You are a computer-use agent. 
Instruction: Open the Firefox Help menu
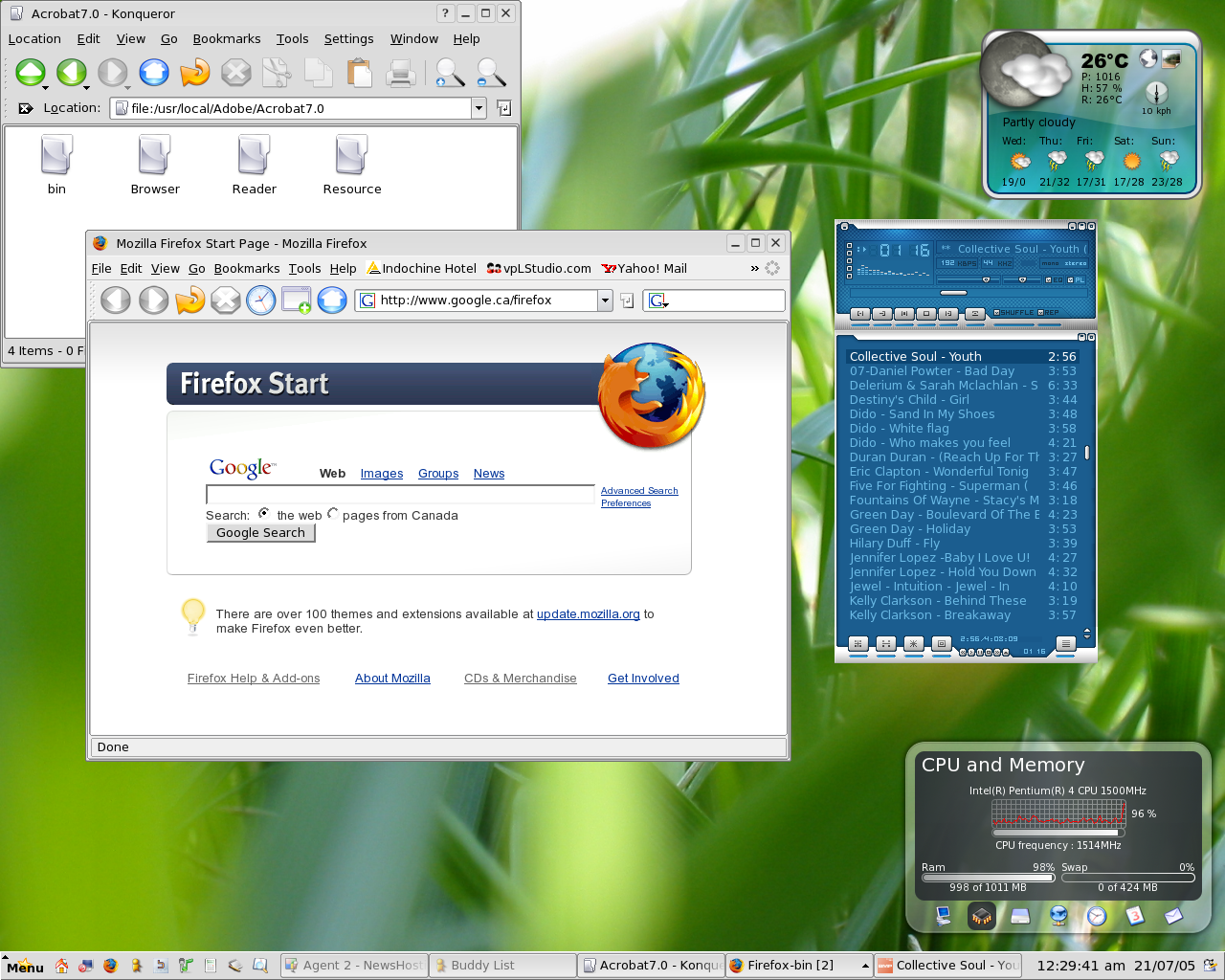(343, 269)
